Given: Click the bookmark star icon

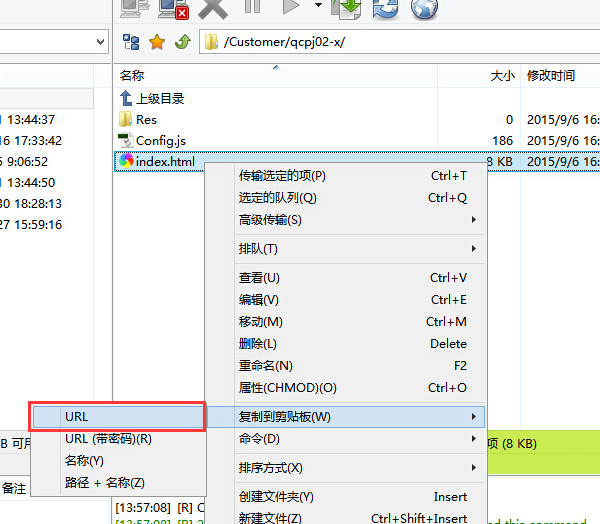Looking at the screenshot, I should tap(157, 42).
